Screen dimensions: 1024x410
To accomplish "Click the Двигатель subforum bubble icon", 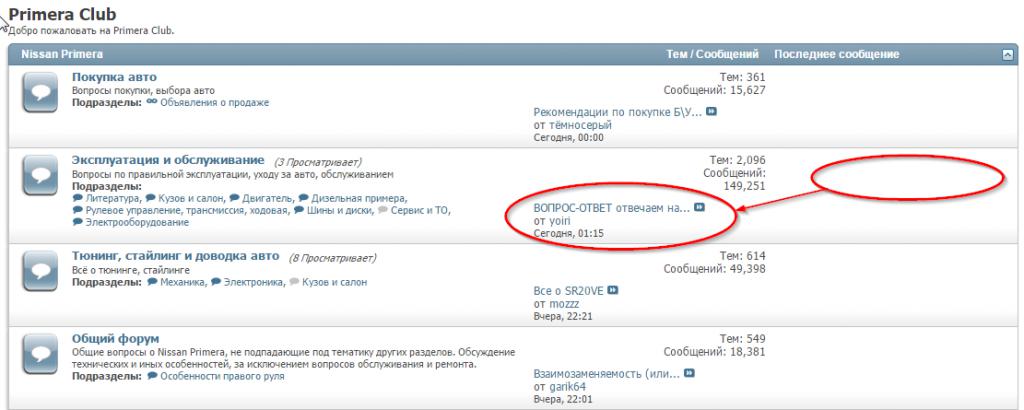I will click(234, 198).
